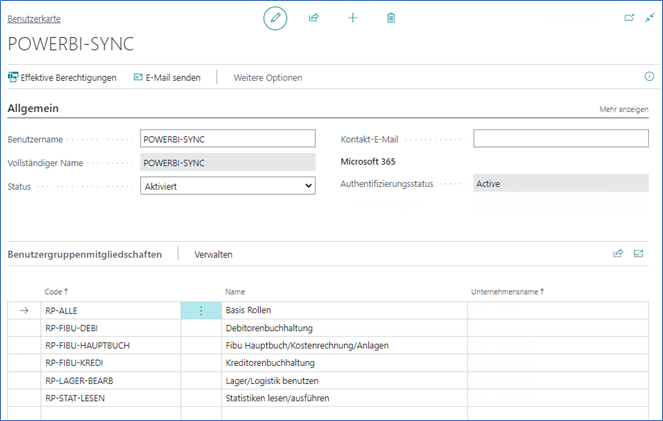Click the Benutzerkarte breadcrumb link

tap(32, 18)
